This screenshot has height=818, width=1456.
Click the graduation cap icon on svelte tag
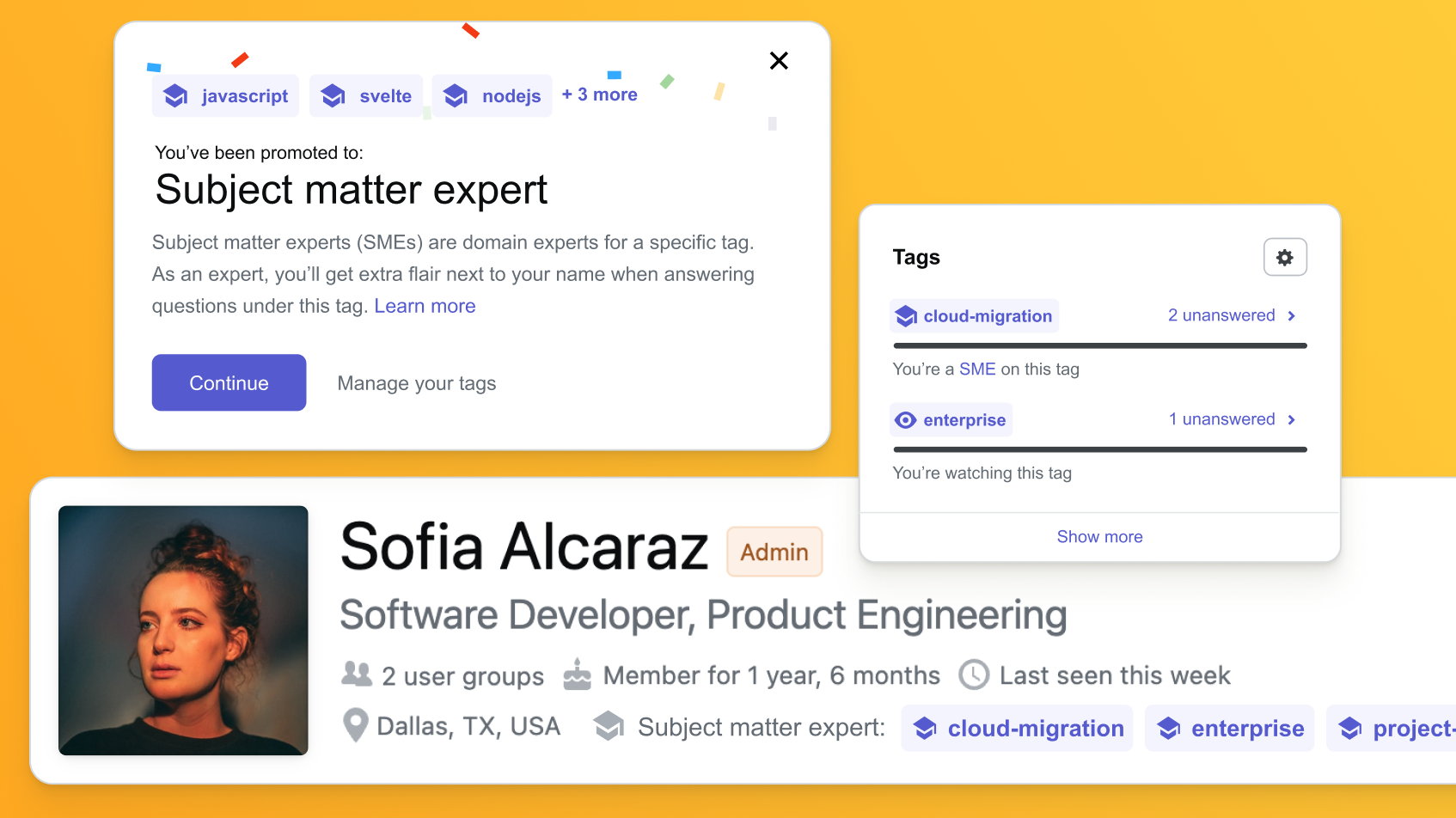pos(333,96)
